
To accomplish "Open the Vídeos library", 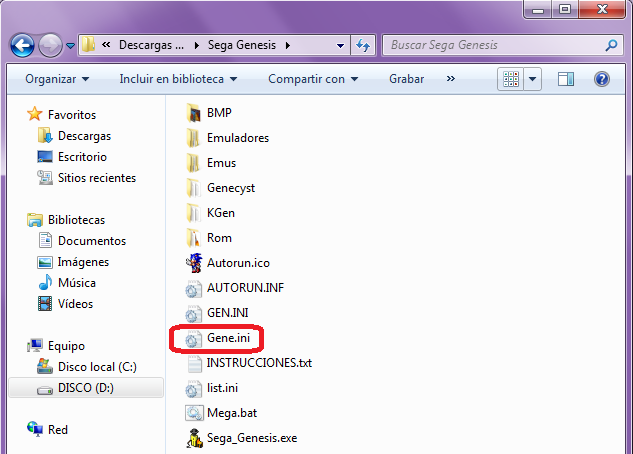I will coord(75,304).
